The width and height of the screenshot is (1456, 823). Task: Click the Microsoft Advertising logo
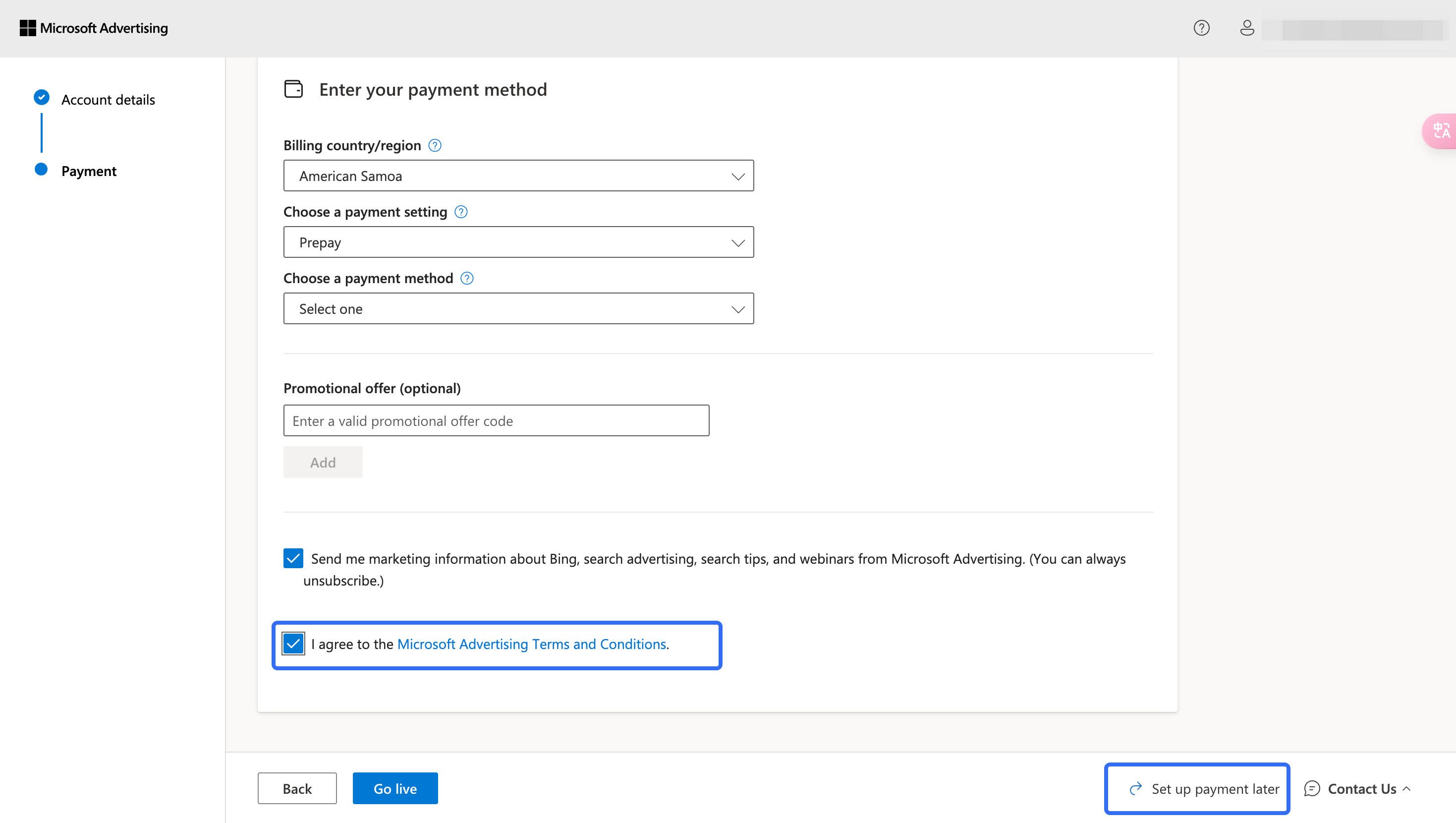pos(94,28)
